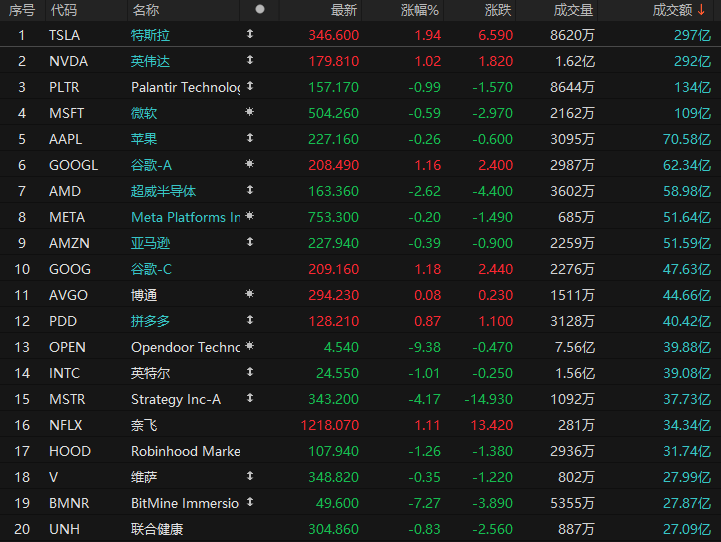Click the up-down arrow icon in AMD row
721x542 pixels.
(x=250, y=190)
